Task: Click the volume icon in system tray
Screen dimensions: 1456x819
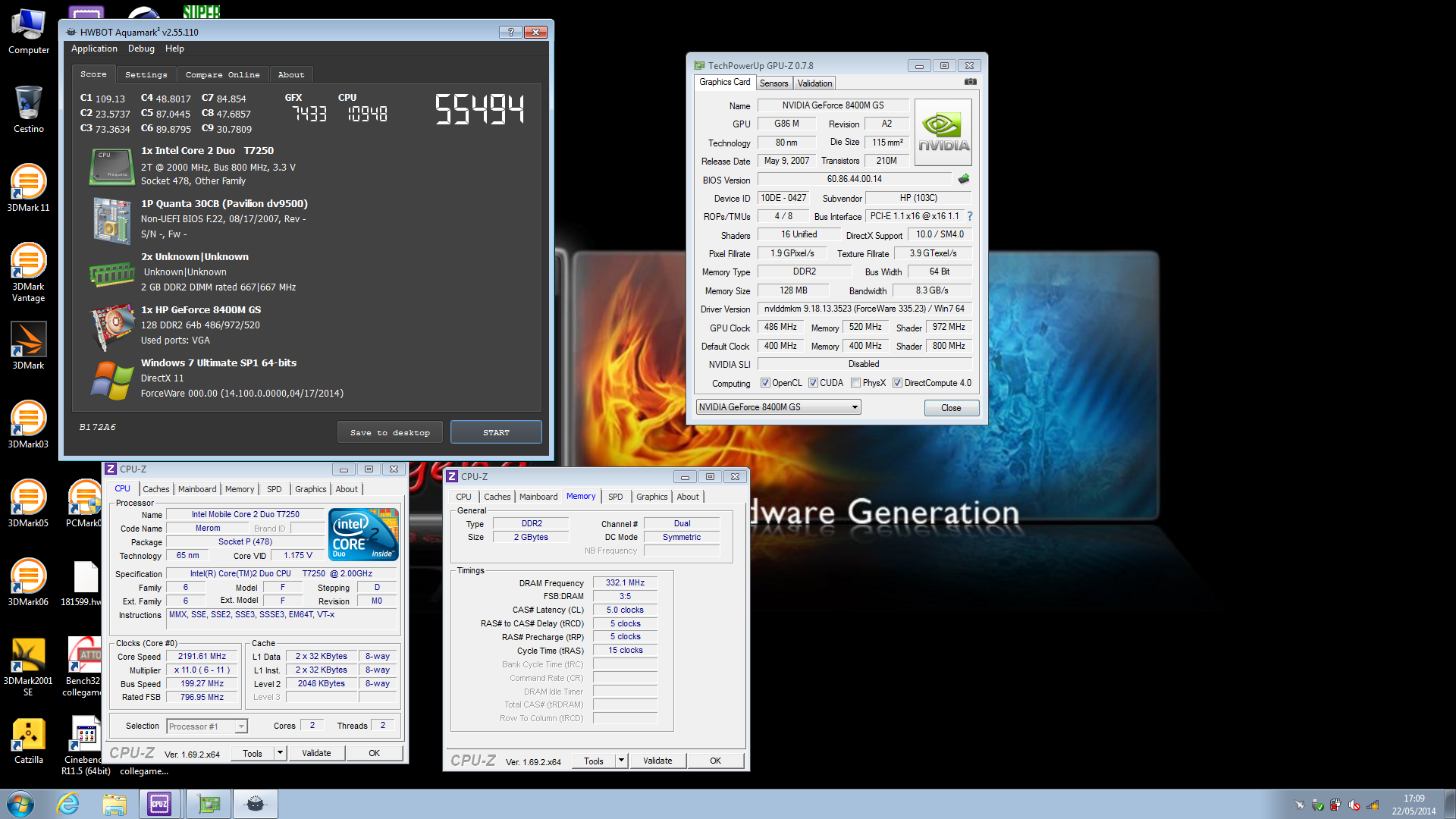Action: click(1355, 805)
